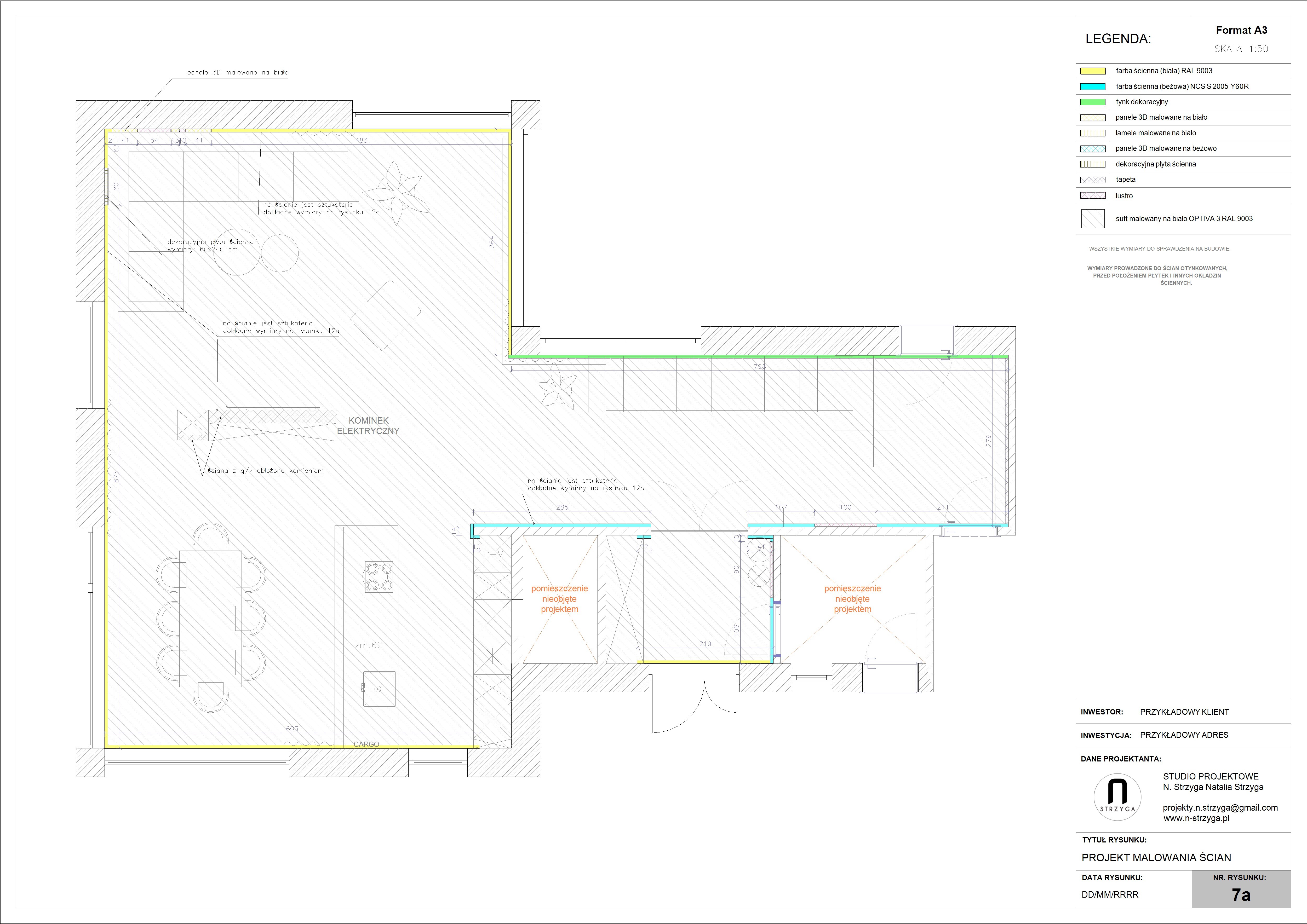Image resolution: width=1307 pixels, height=924 pixels.
Task: Click the hatched ceiling legend swatch
Action: 1092,218
